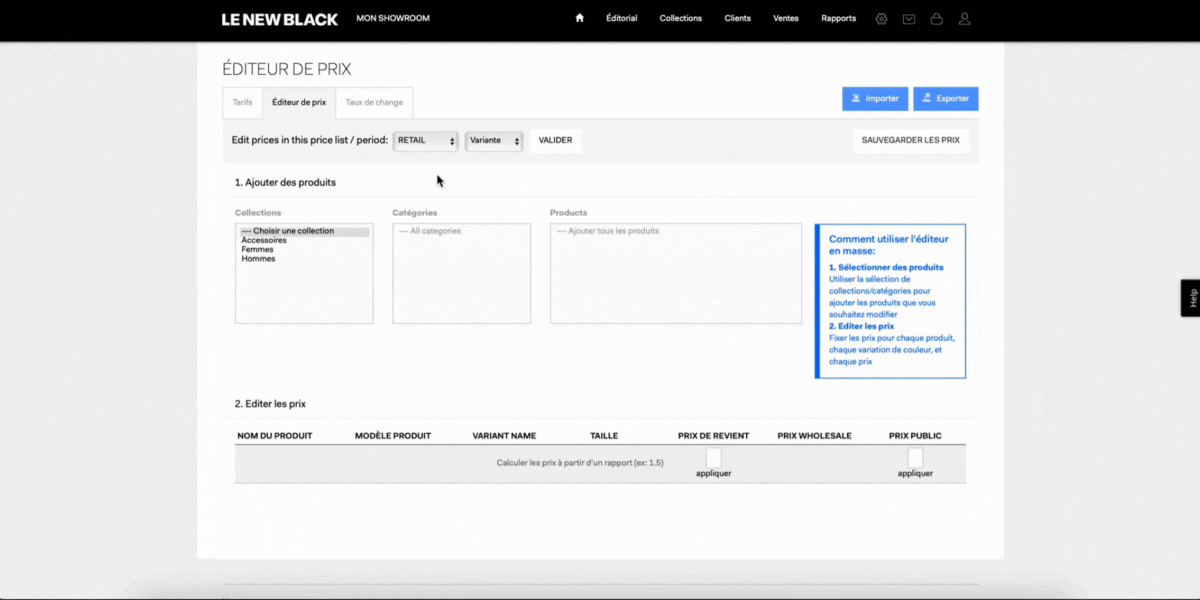
Task: Click the PRIX PUBLIC column header
Action: tap(915, 436)
